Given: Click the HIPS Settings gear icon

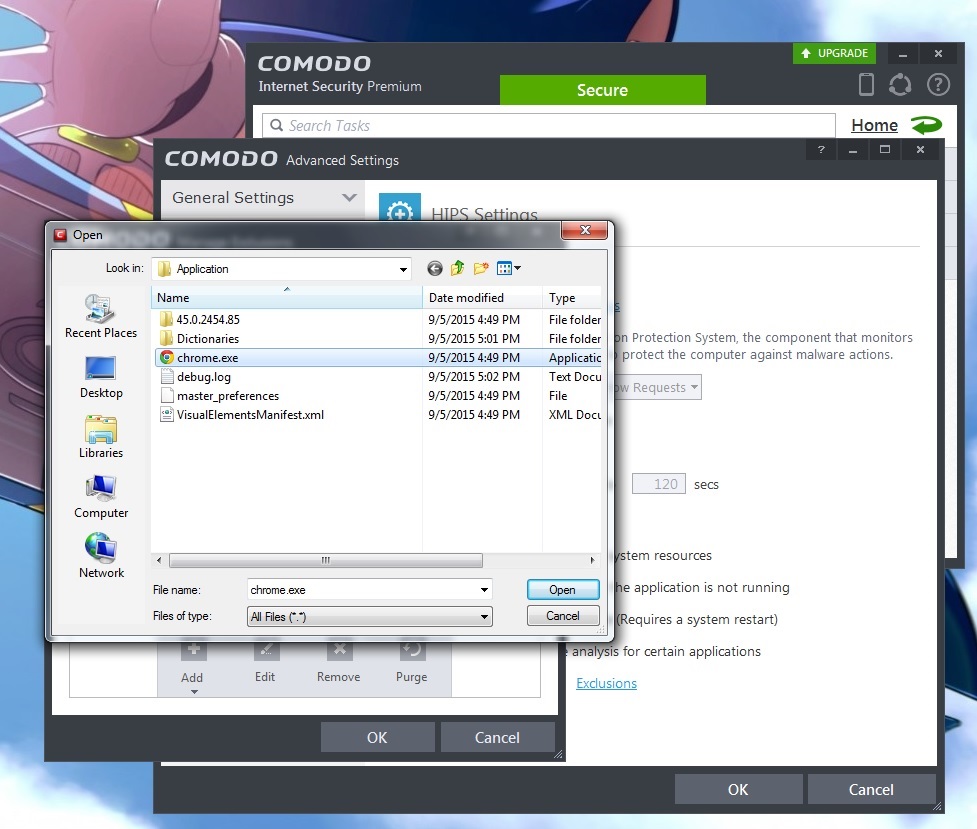Looking at the screenshot, I should pos(400,209).
